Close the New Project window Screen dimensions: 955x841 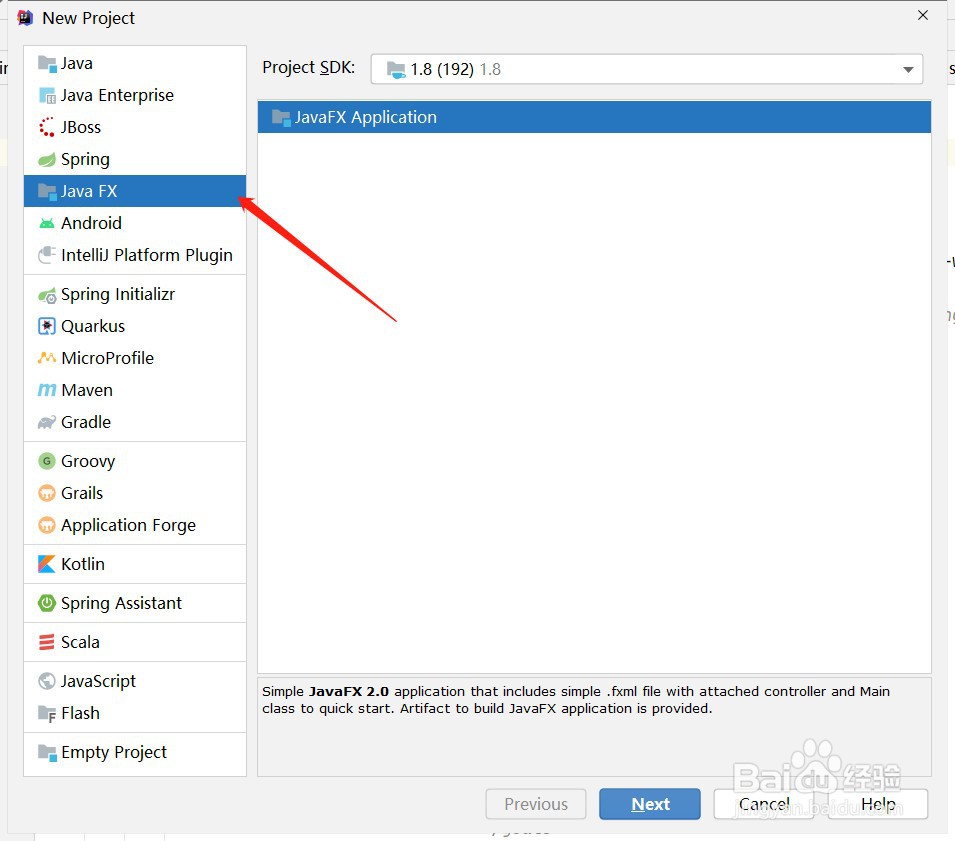[923, 15]
